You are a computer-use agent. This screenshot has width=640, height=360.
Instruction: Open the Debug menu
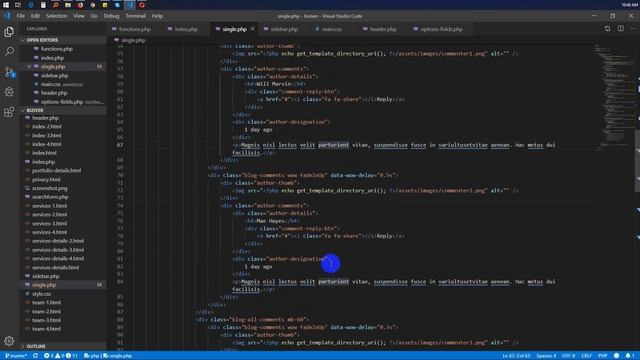pos(111,16)
